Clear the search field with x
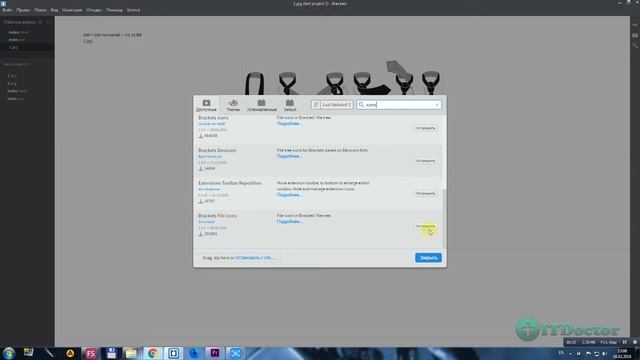 click(x=437, y=105)
